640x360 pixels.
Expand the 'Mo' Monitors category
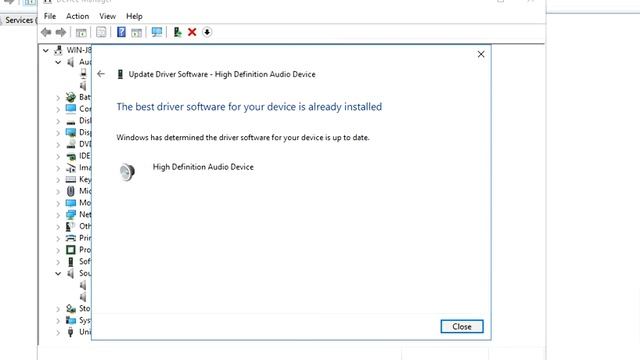point(58,203)
